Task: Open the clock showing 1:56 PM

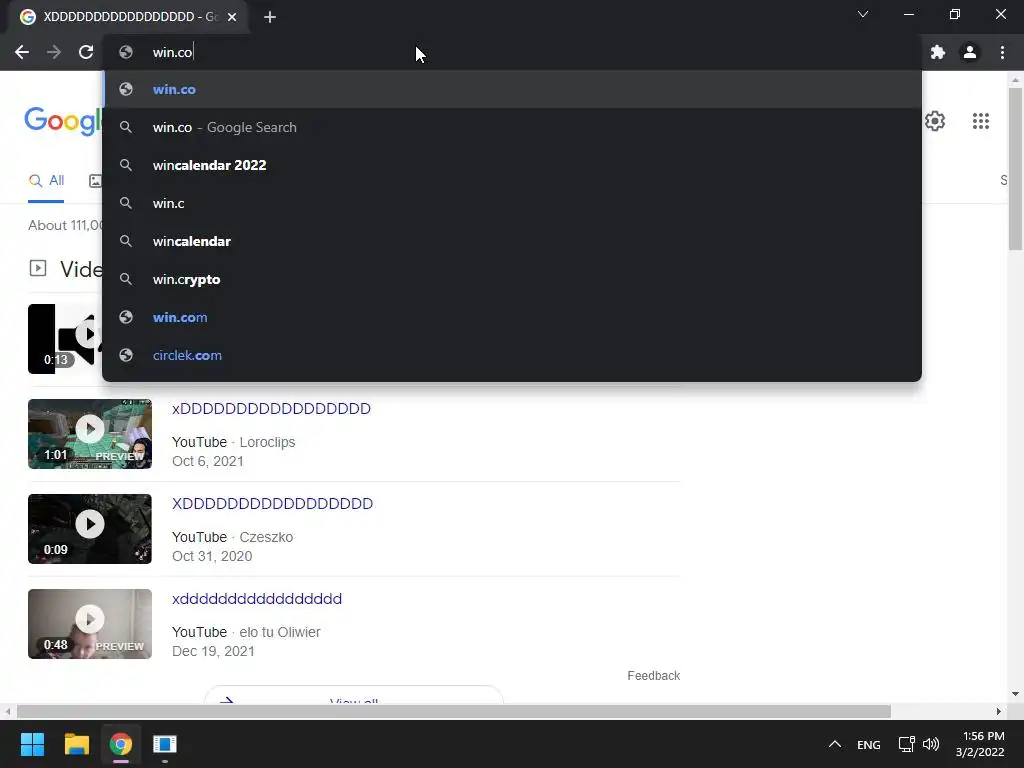Action: coord(980,744)
